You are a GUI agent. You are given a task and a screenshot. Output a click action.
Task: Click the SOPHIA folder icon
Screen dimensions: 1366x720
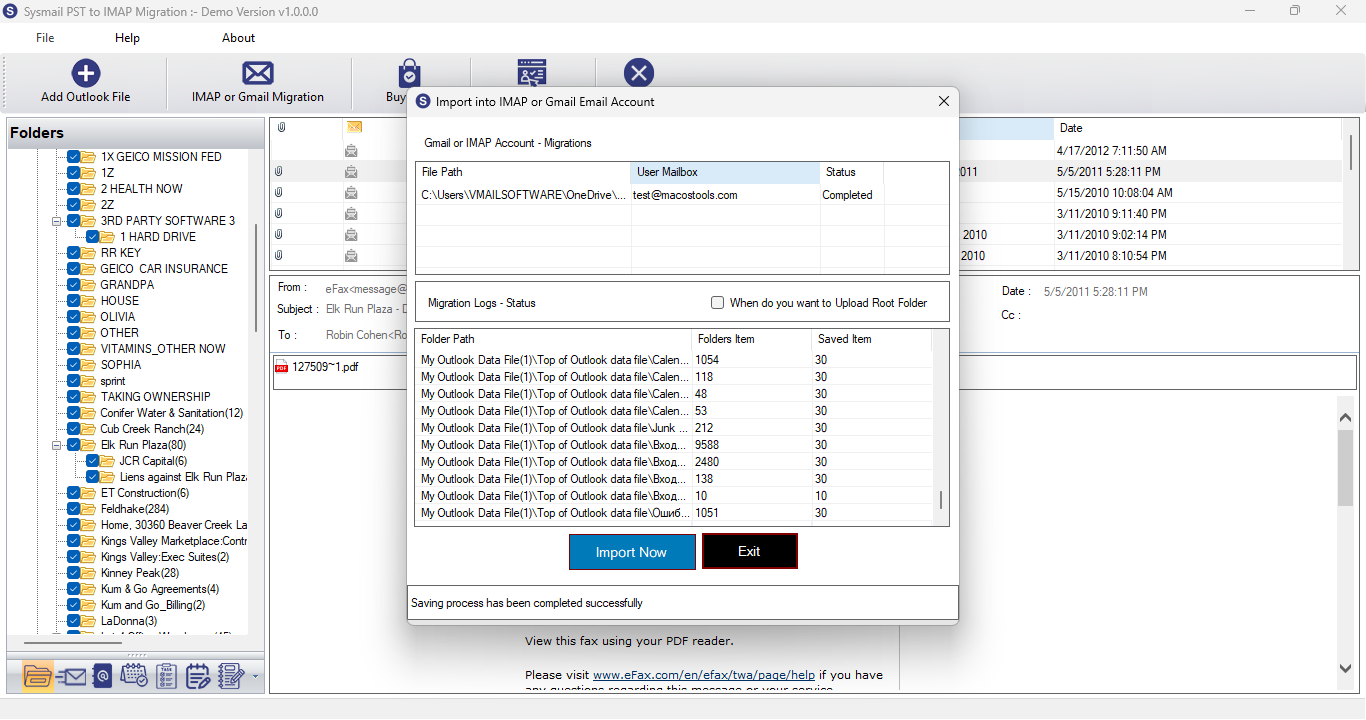[x=89, y=365]
